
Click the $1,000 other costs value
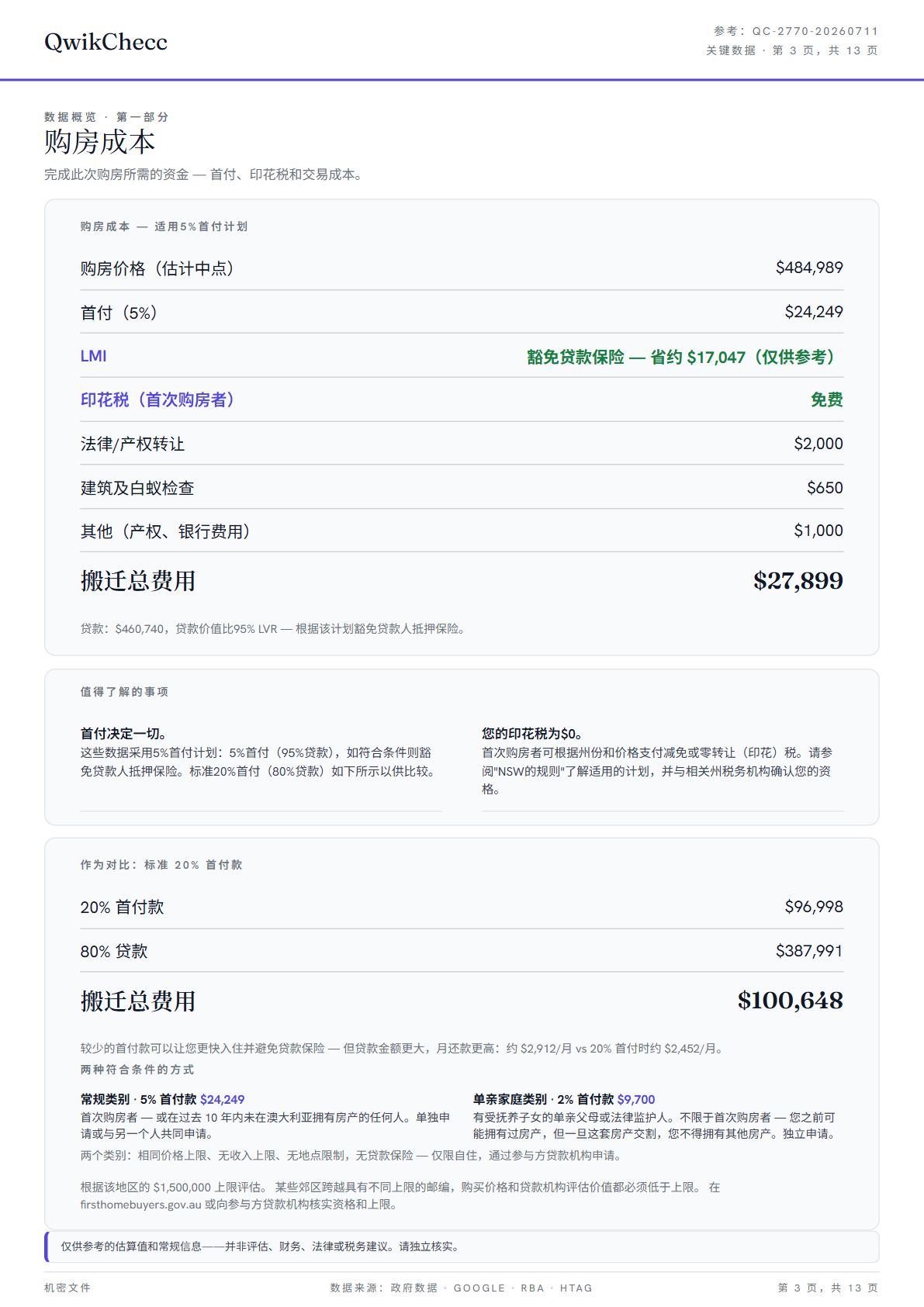point(818,531)
